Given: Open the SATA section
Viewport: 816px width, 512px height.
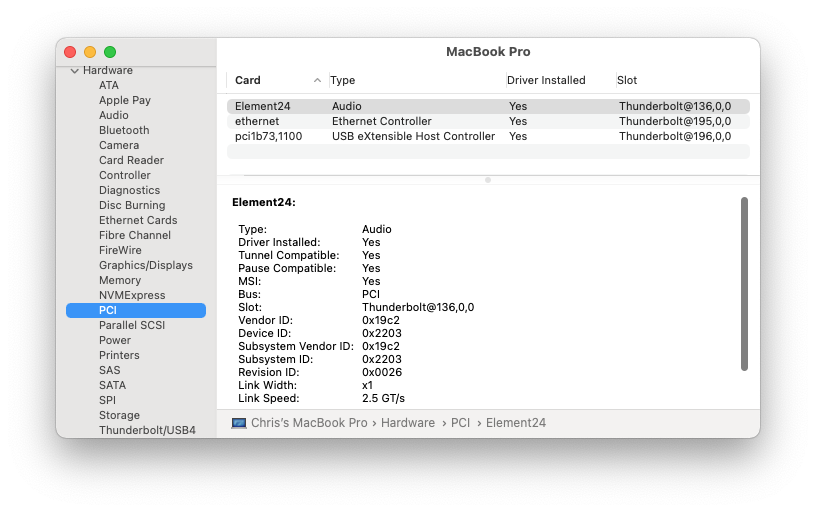Looking at the screenshot, I should (112, 386).
